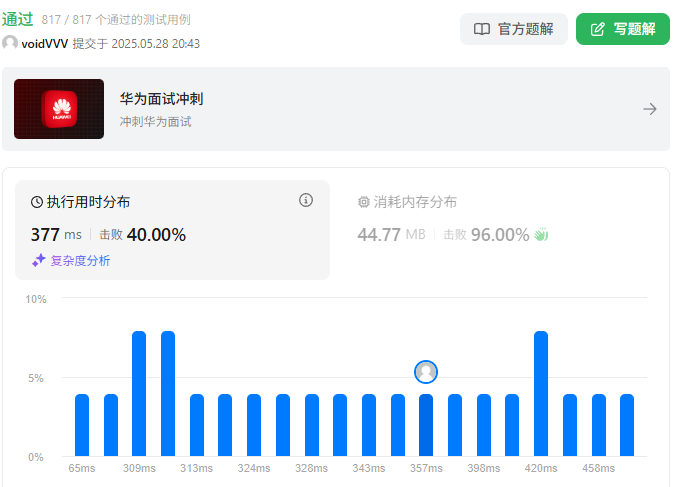Viewport: 691px width, 487px height.
Task: Click the info icon in 执行用时分布 card
Action: coord(306,201)
